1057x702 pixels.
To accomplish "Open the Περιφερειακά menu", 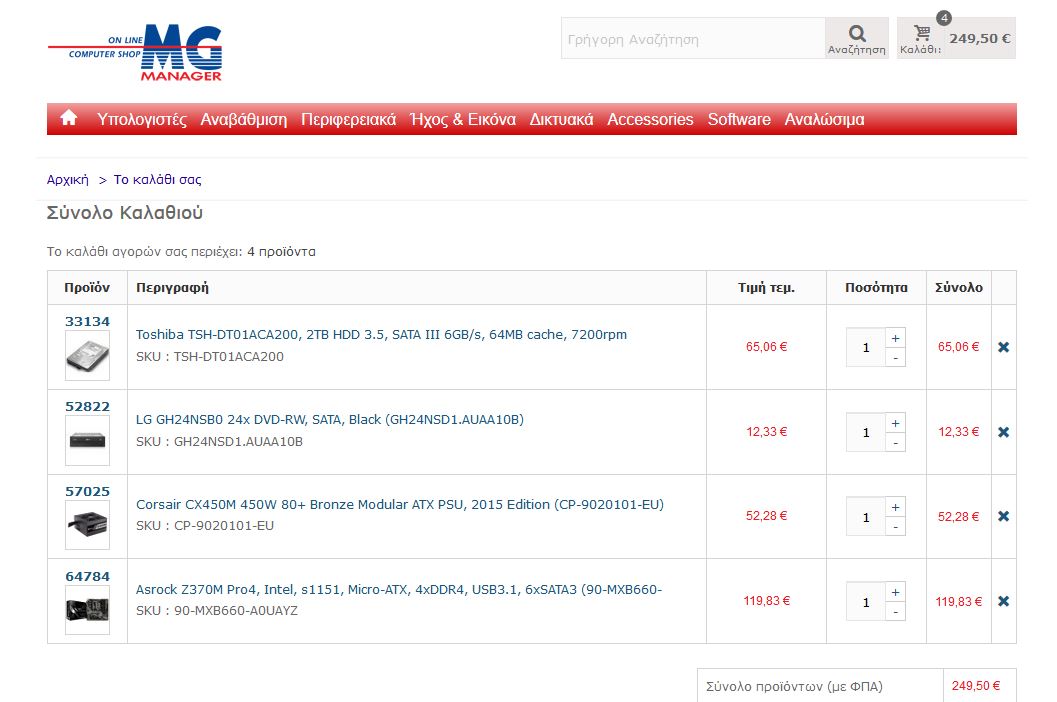I will point(349,119).
